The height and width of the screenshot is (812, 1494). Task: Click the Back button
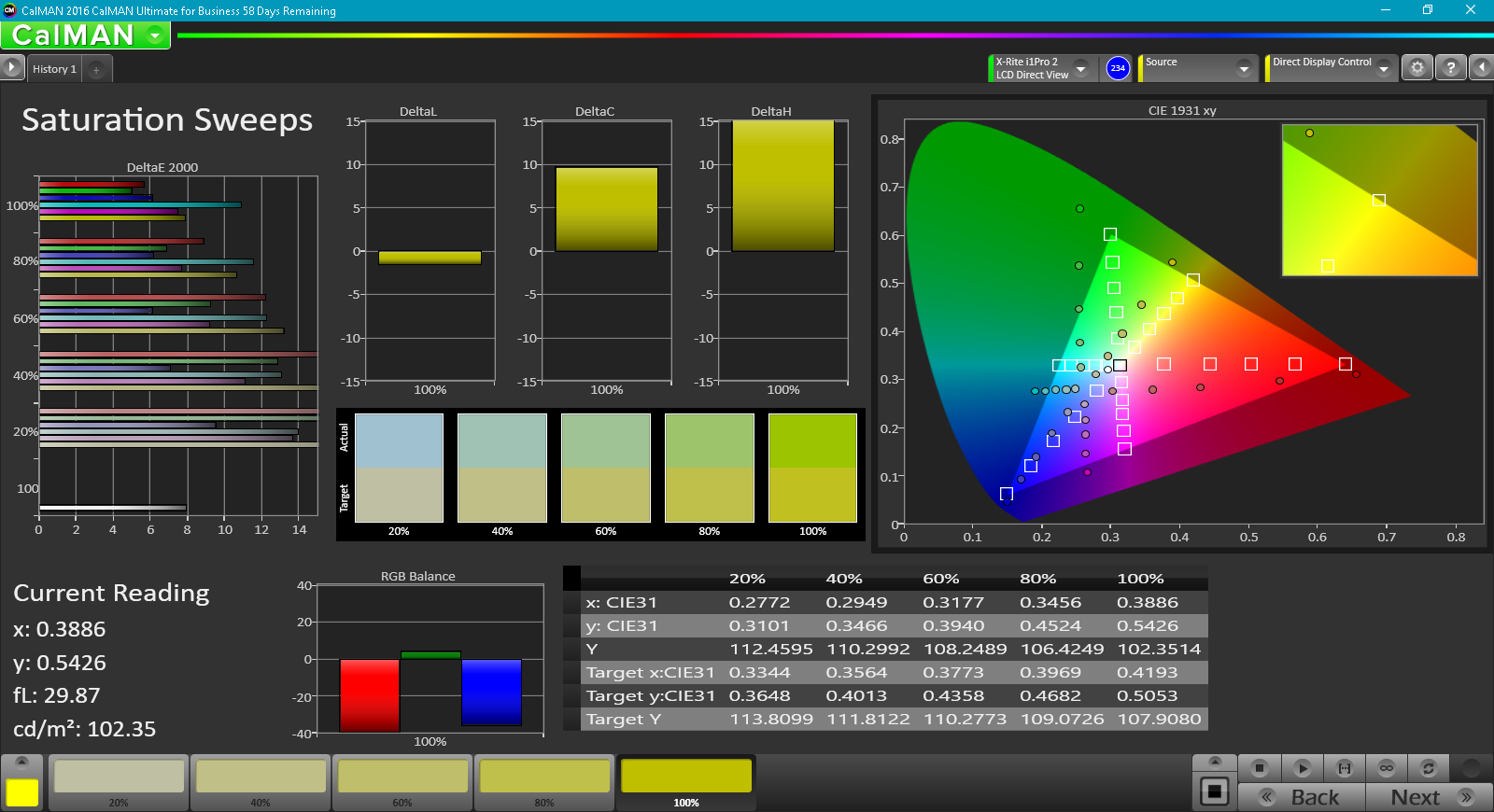[1302, 797]
